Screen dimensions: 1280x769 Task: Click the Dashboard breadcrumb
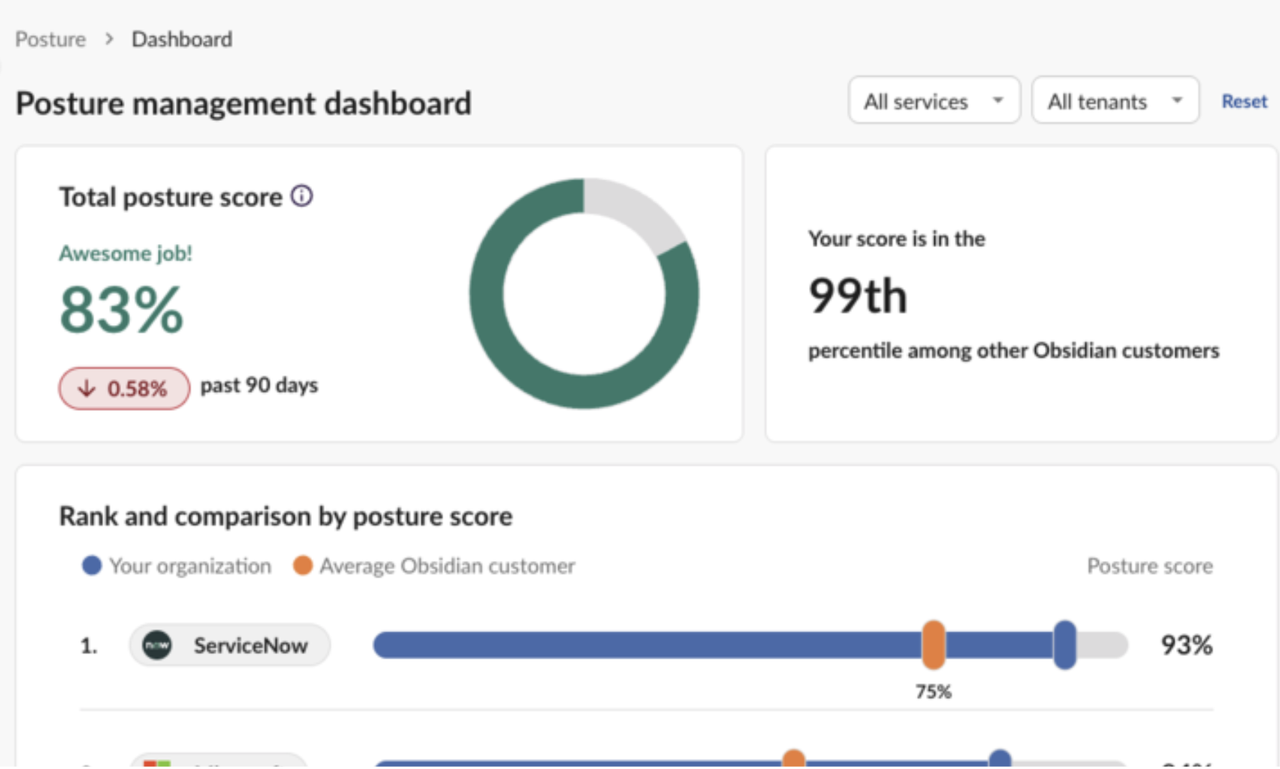click(182, 39)
